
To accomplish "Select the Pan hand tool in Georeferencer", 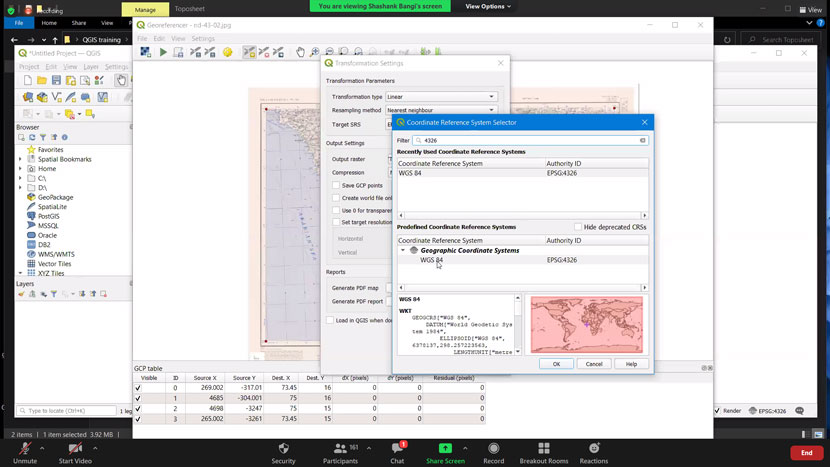I will pyautogui.click(x=300, y=52).
